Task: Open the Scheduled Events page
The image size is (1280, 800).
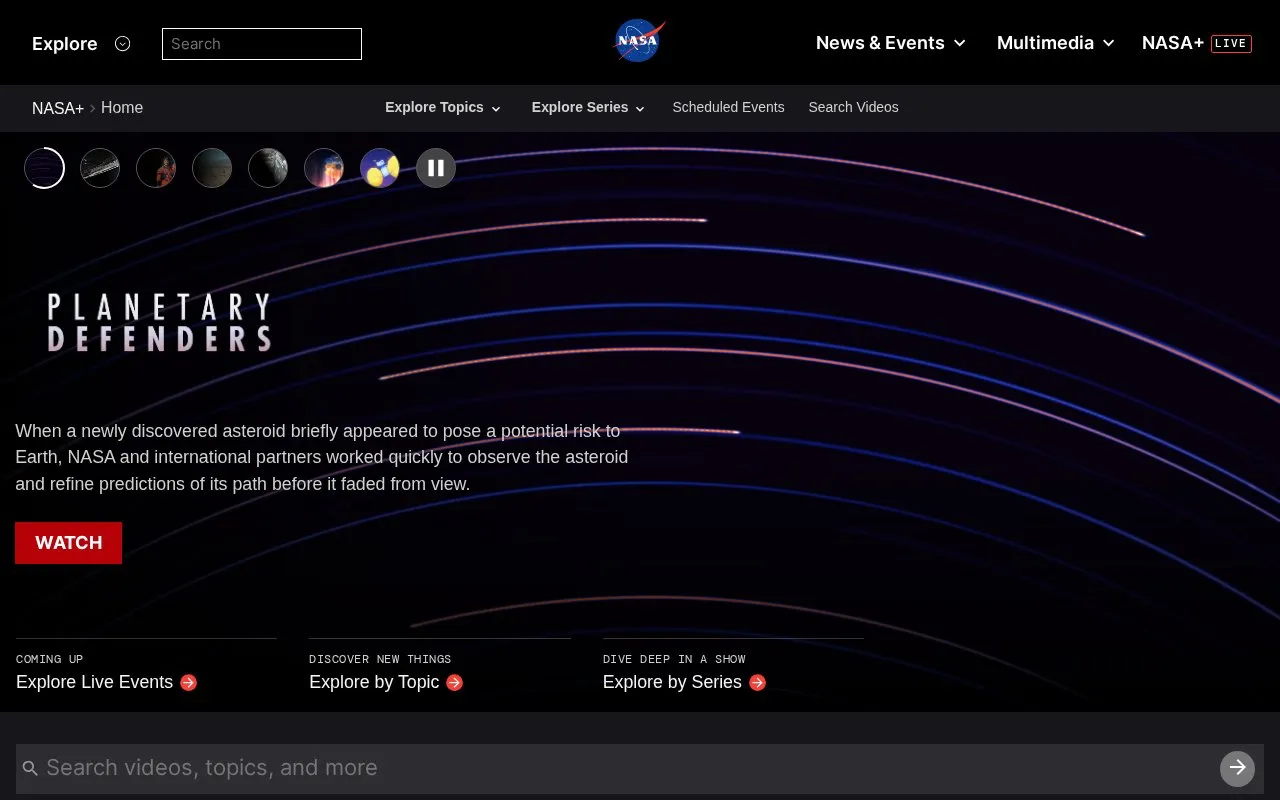Action: (x=728, y=107)
